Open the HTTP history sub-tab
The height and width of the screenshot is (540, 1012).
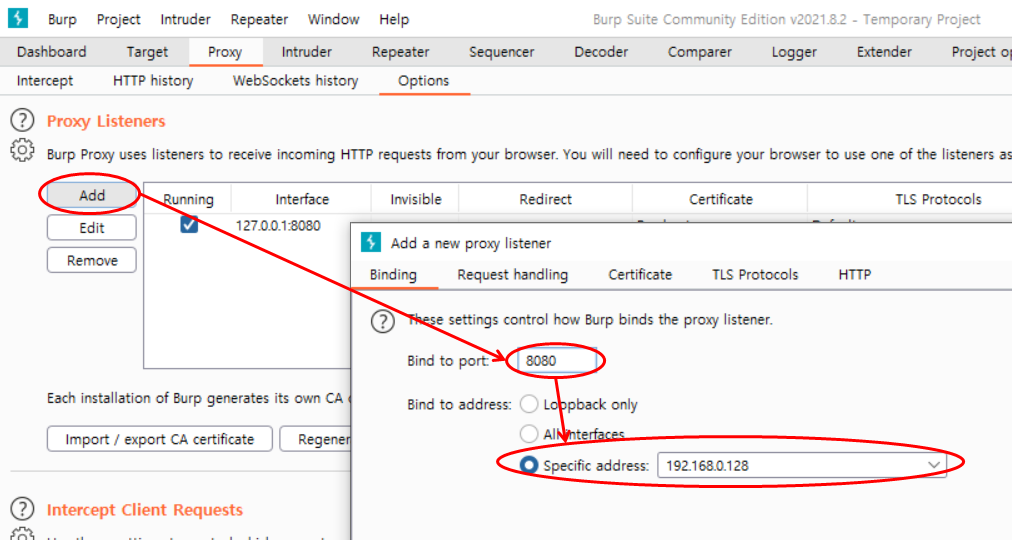(153, 81)
